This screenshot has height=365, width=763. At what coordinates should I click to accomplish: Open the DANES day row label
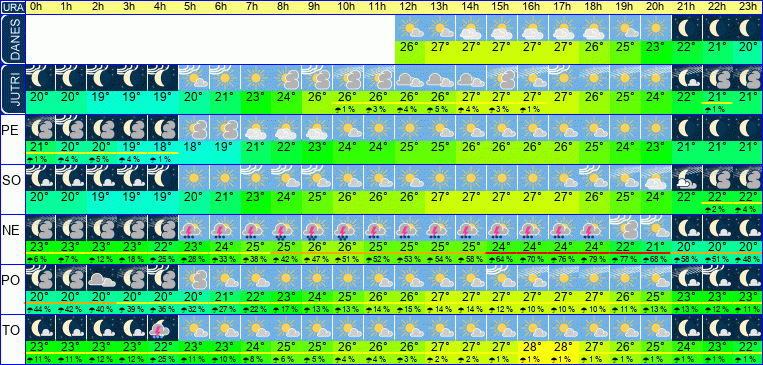pos(12,39)
